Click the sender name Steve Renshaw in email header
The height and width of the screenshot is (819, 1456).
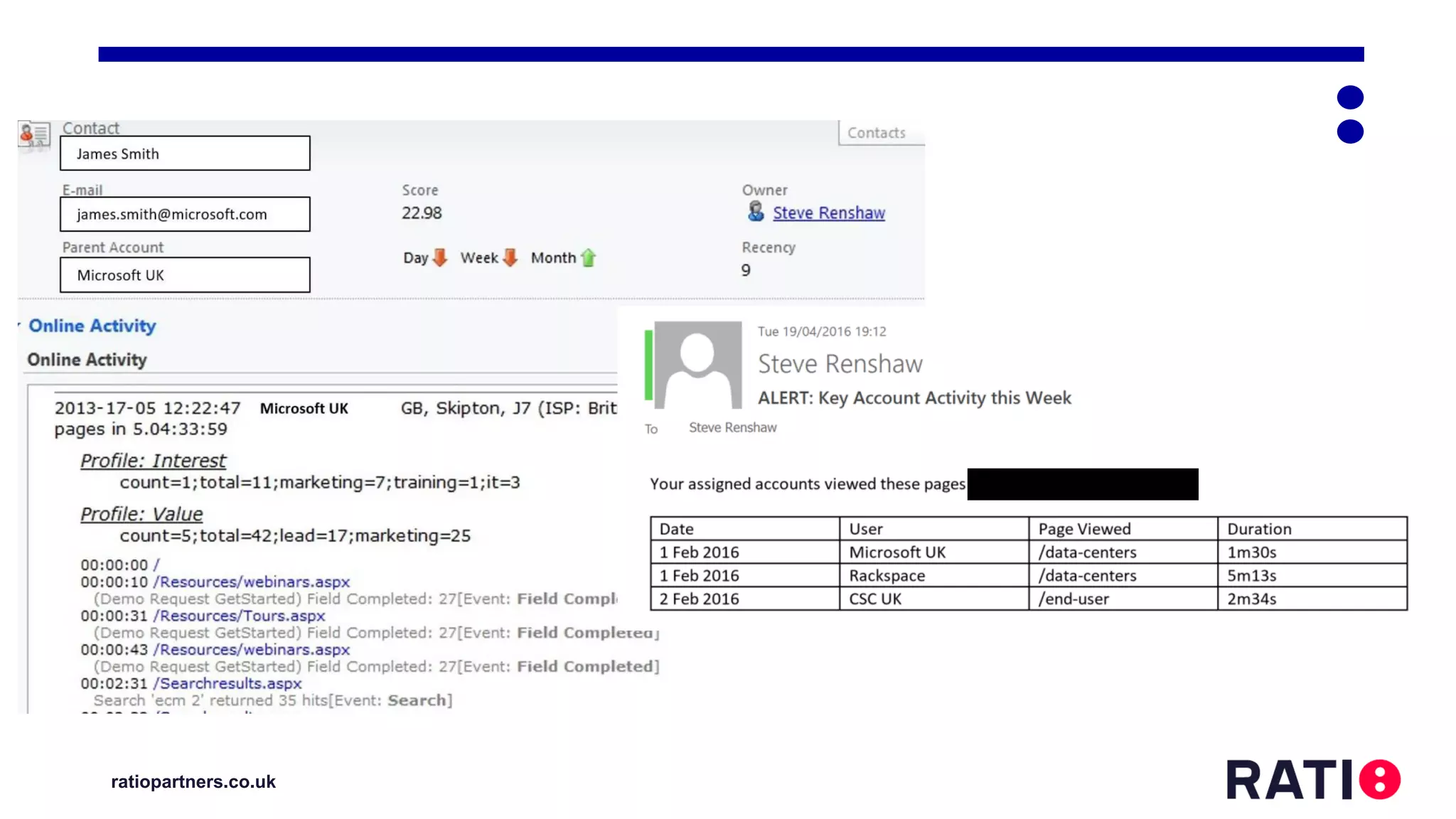840,364
